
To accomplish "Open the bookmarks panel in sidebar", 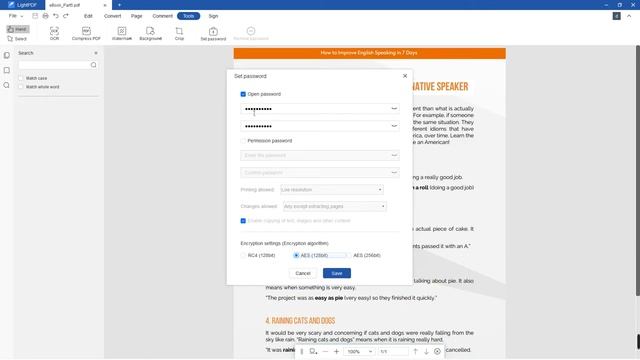I will click(x=7, y=70).
